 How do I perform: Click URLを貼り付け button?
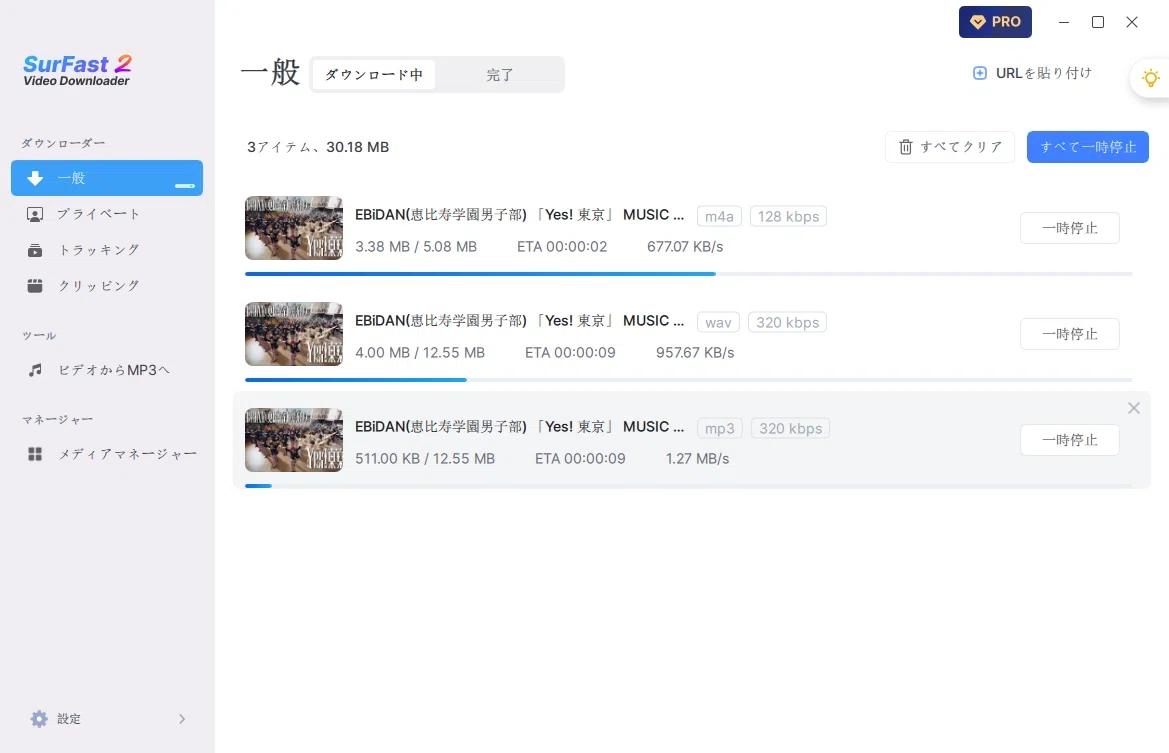[x=1033, y=73]
